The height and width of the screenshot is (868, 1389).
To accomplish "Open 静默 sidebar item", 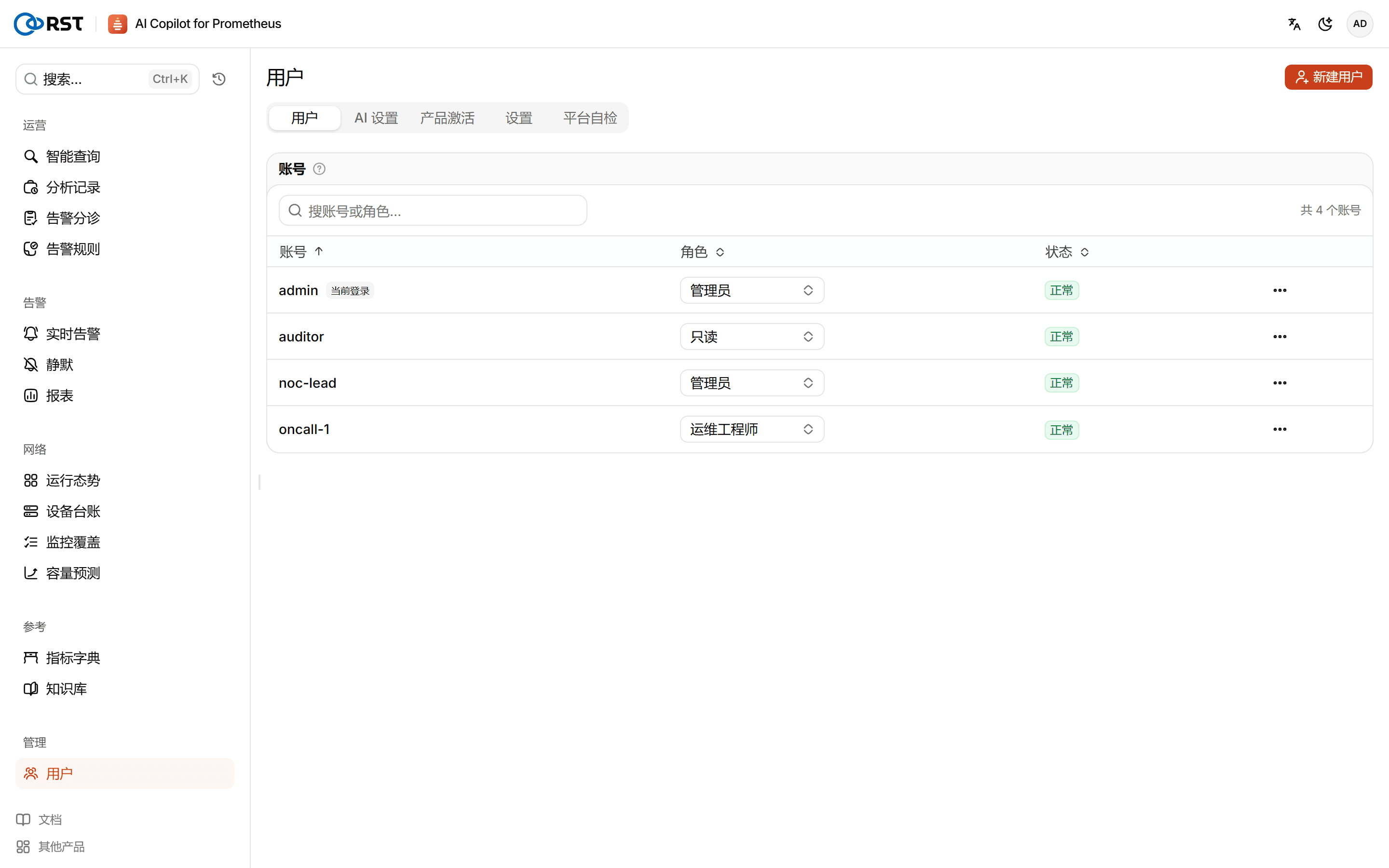I will coord(124,365).
